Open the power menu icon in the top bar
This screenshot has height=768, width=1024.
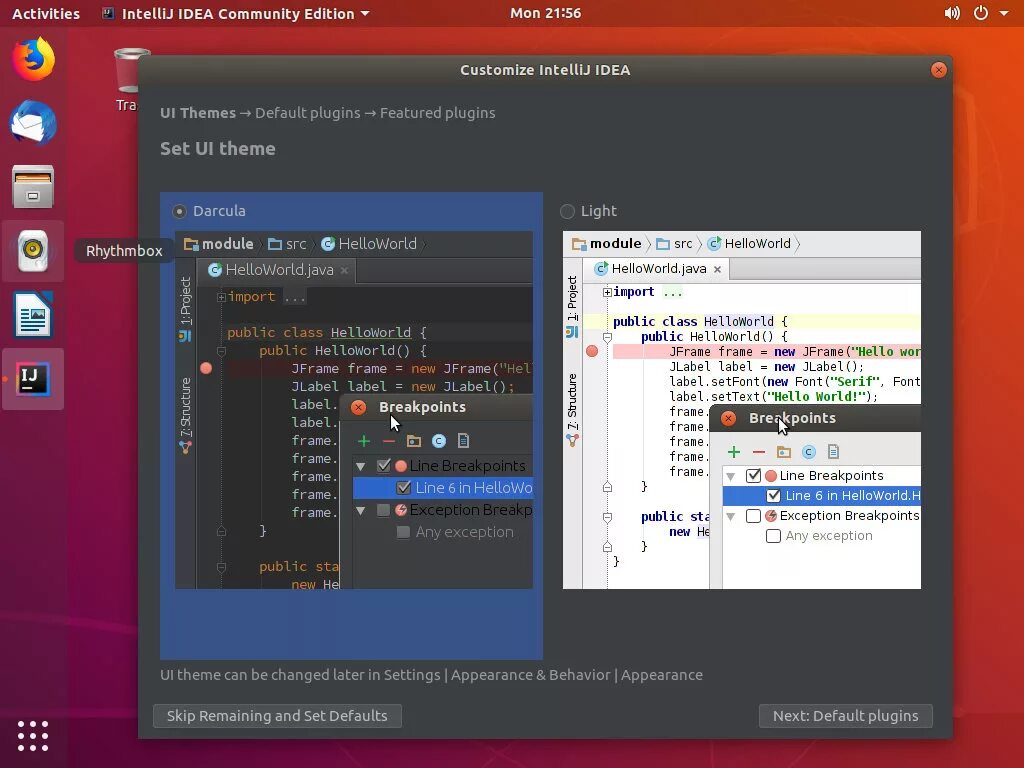981,13
